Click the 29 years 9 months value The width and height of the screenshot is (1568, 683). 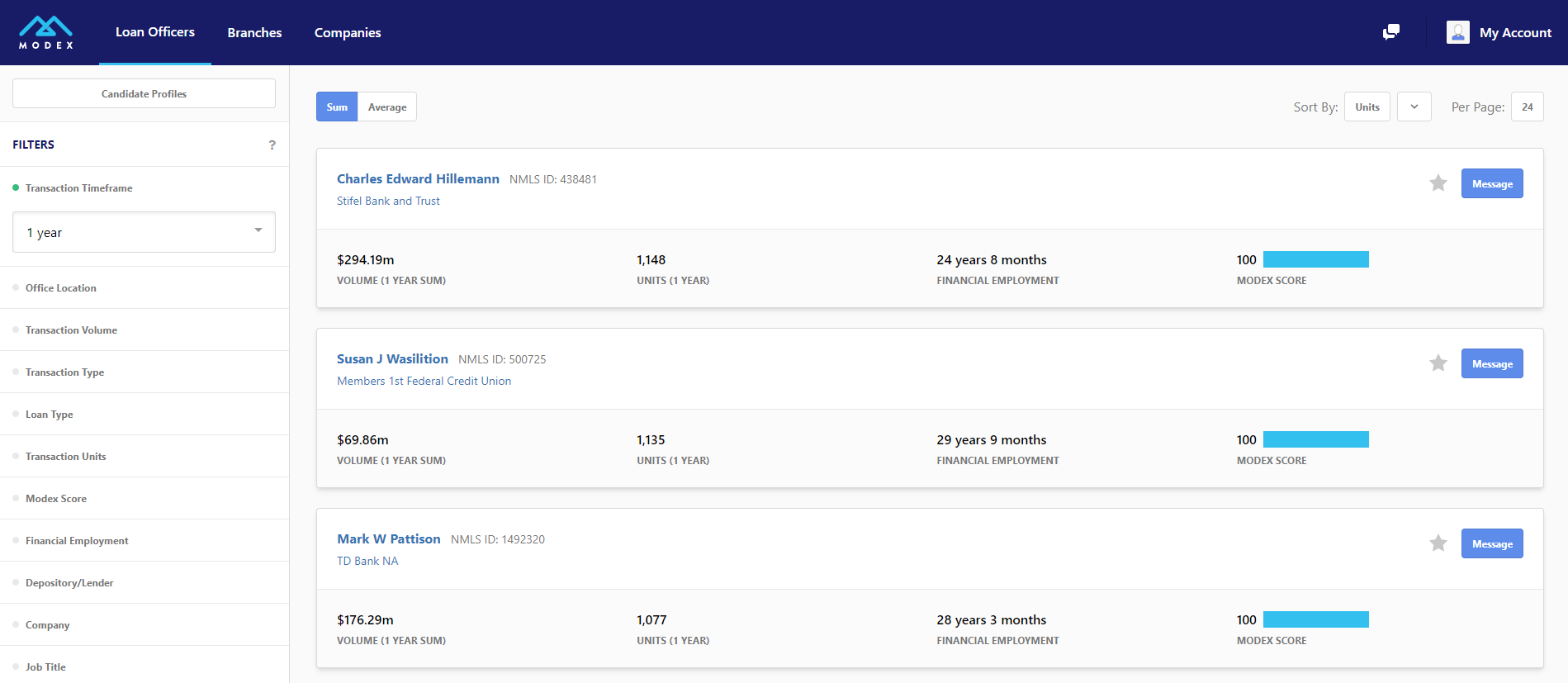coord(991,439)
